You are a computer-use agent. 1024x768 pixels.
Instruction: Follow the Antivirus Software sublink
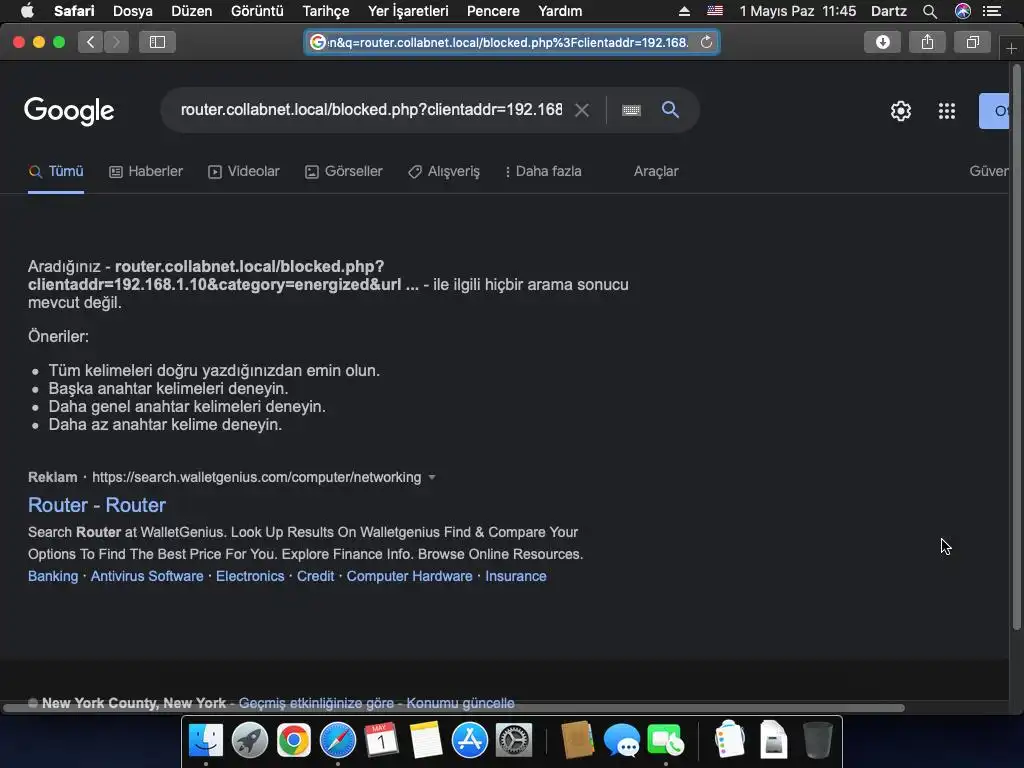click(147, 576)
